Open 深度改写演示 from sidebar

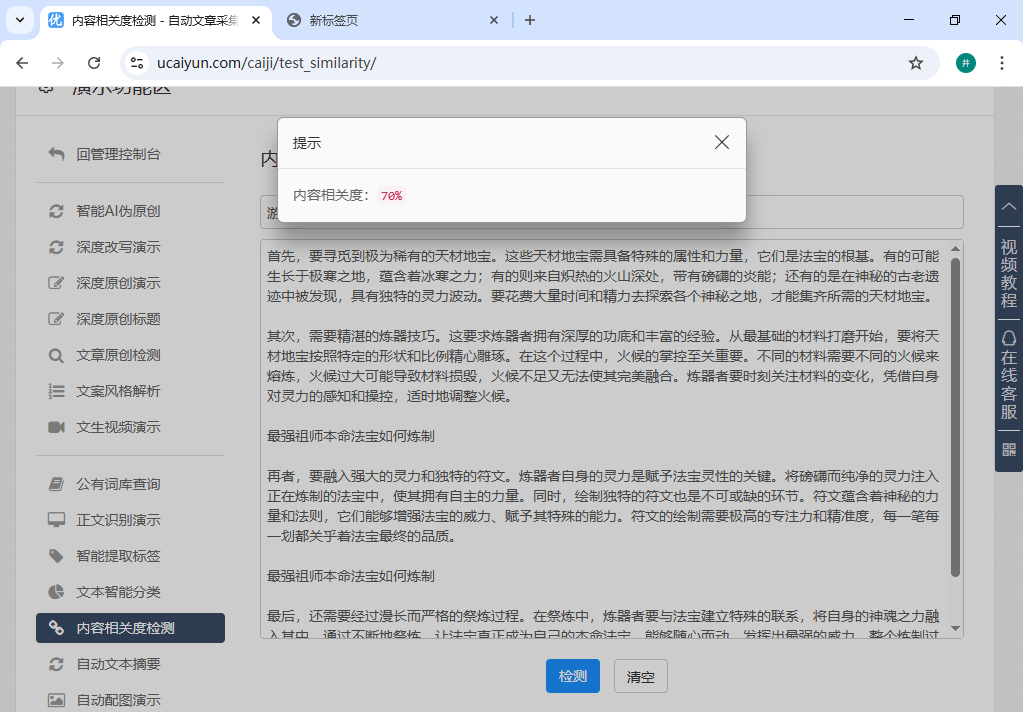118,247
